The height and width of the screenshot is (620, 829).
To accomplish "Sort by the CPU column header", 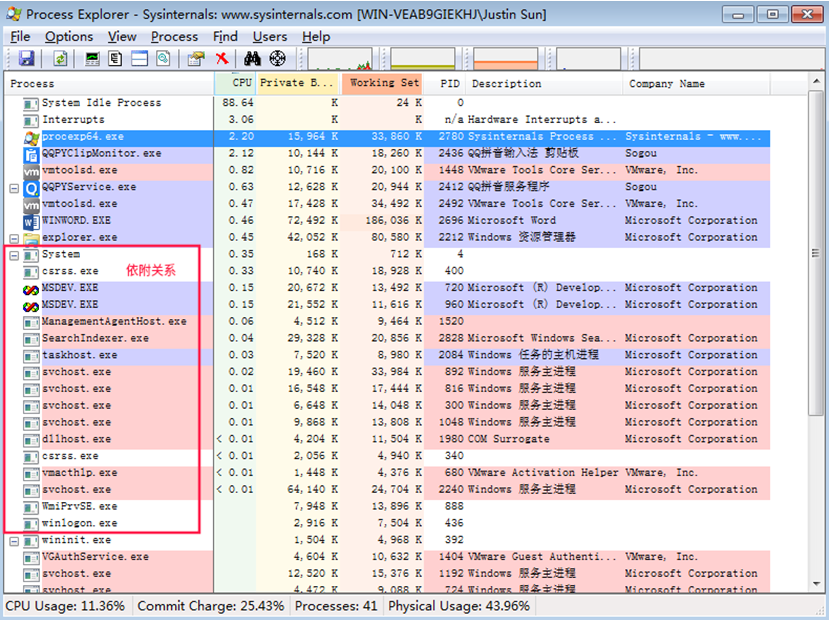I will (x=235, y=84).
